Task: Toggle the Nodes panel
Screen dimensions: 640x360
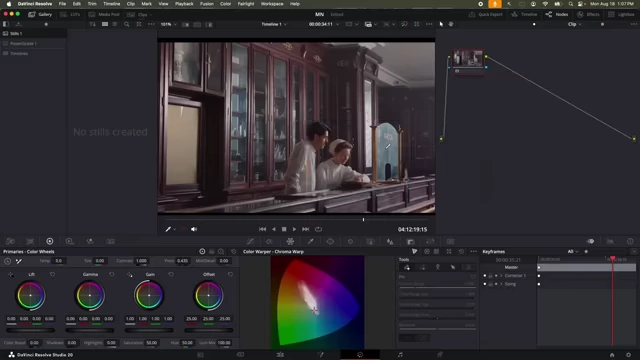Action: [557, 14]
